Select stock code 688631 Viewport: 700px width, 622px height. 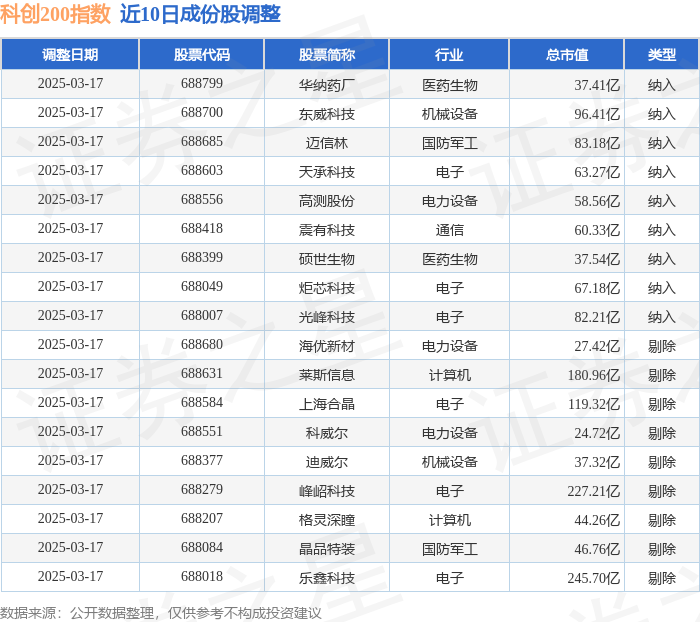[202, 374]
